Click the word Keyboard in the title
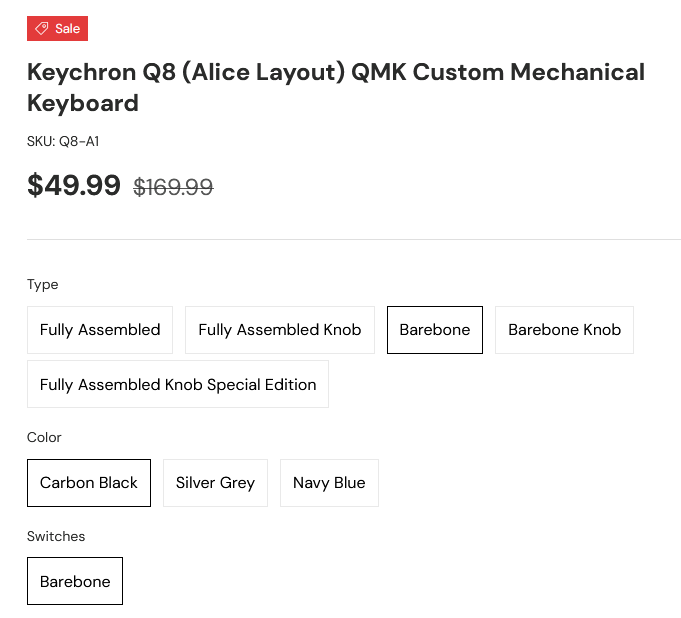The height and width of the screenshot is (618, 681). tap(83, 103)
